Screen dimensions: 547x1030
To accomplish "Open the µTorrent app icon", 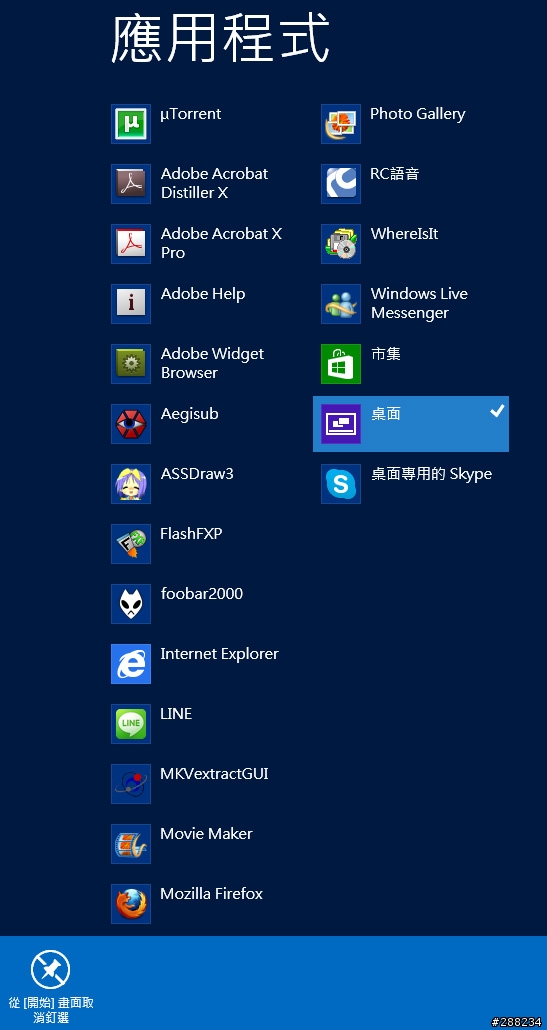I will (x=131, y=123).
